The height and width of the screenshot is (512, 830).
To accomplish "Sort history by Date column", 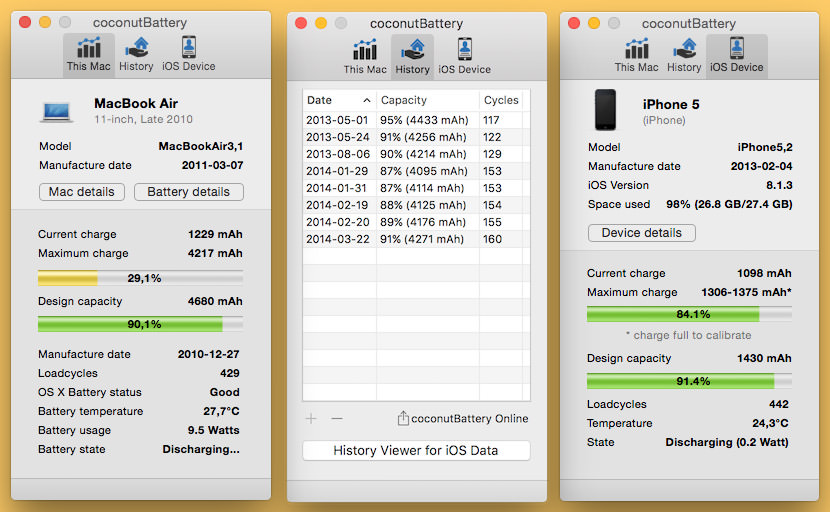I will point(339,100).
